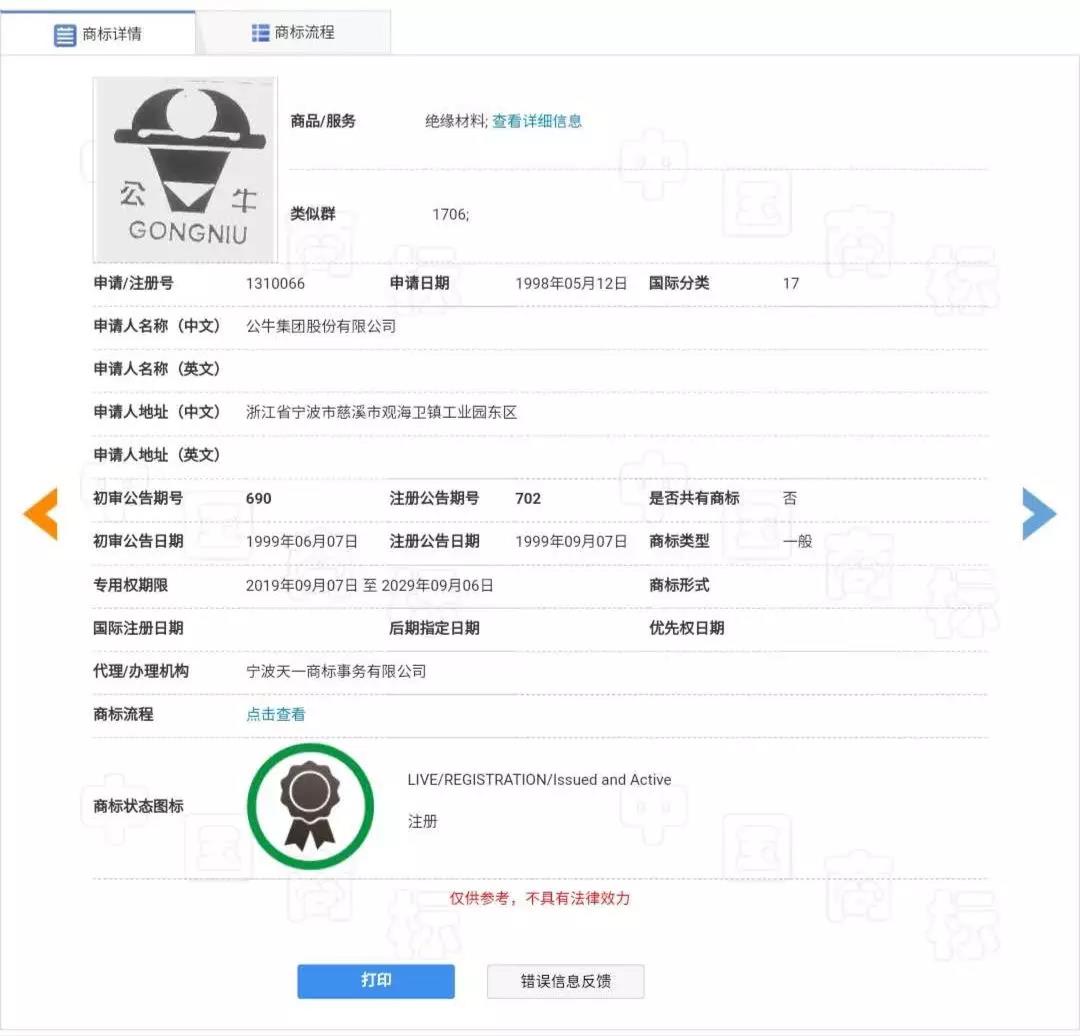Image resolution: width=1080 pixels, height=1036 pixels.
Task: Click the 商标形式 label
Action: (679, 585)
